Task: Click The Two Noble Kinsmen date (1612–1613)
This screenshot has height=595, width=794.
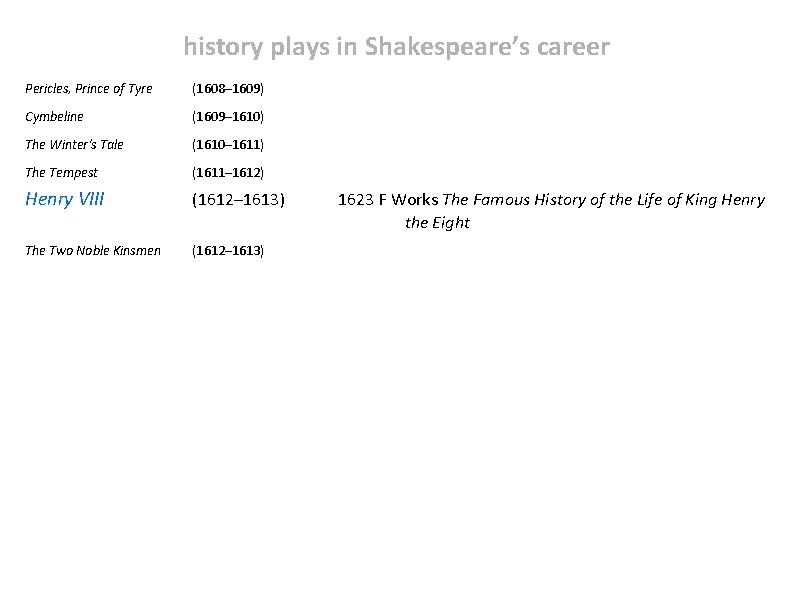Action: click(228, 251)
